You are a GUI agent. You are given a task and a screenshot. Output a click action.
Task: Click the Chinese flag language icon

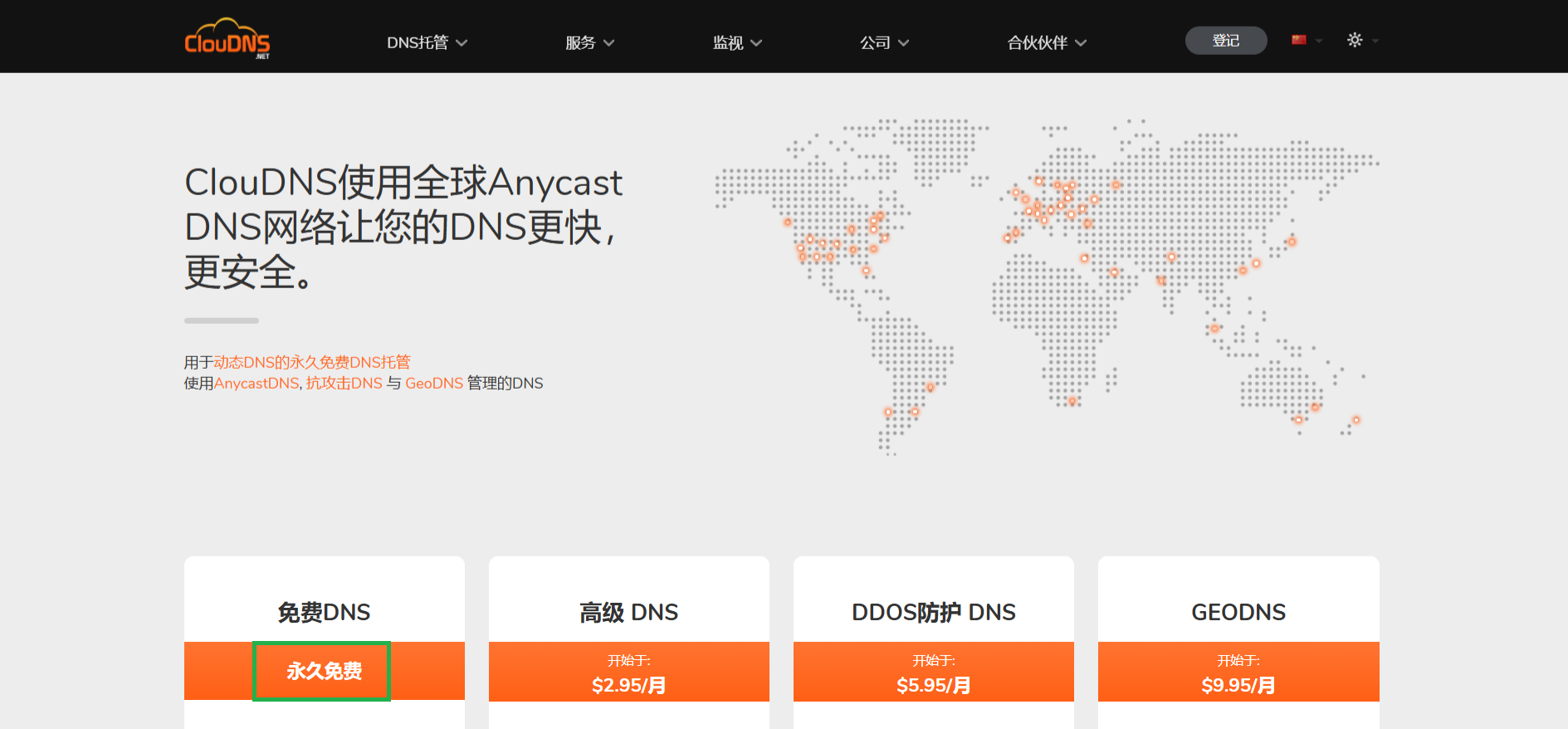pos(1299,40)
